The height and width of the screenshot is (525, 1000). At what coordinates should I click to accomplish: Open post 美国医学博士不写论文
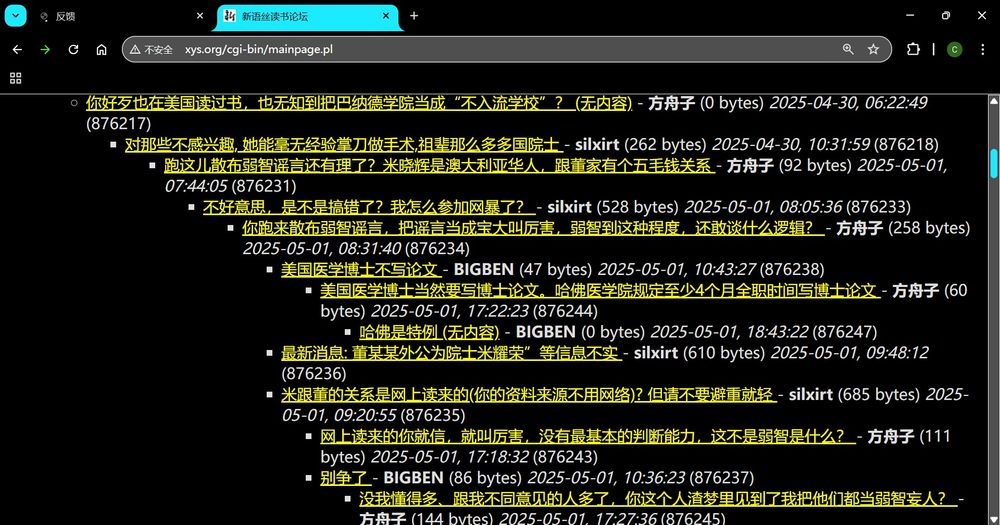click(361, 270)
